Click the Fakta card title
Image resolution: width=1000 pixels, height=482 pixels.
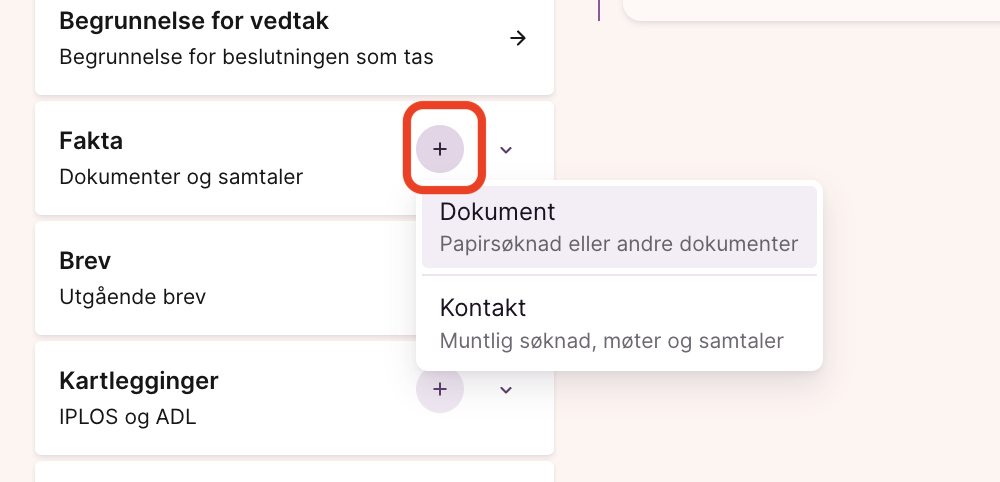(91, 141)
